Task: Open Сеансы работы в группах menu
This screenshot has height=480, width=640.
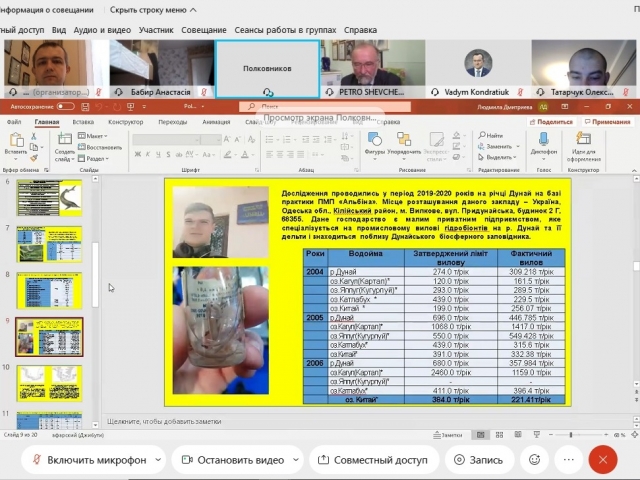Action: [285, 30]
